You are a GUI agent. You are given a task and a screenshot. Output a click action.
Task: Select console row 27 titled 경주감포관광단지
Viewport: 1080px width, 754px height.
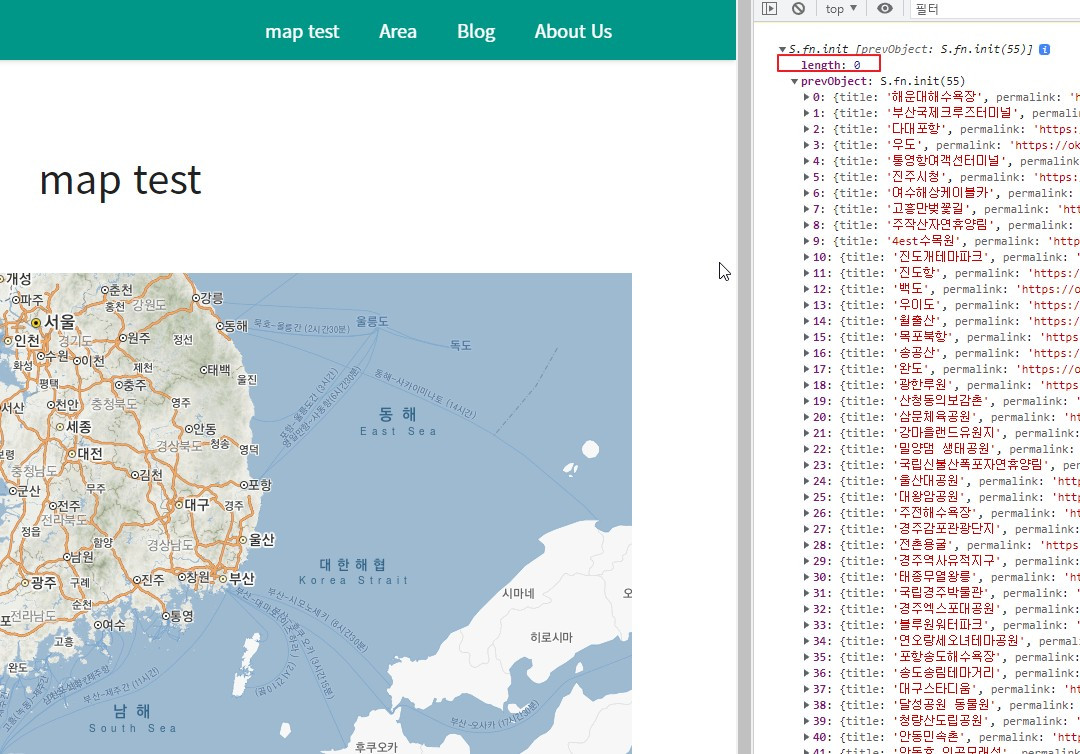pos(941,529)
